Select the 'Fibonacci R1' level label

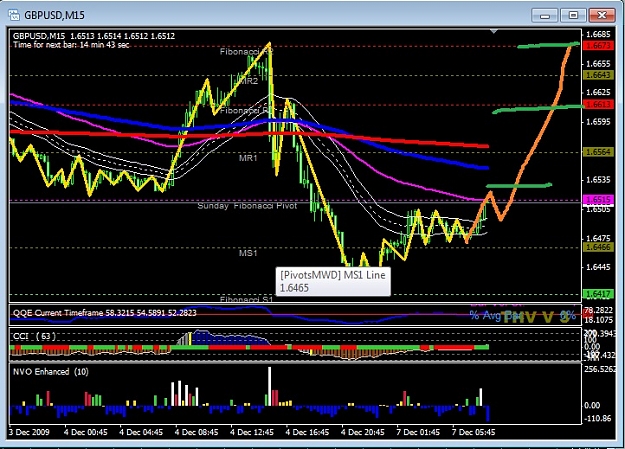tap(246, 110)
